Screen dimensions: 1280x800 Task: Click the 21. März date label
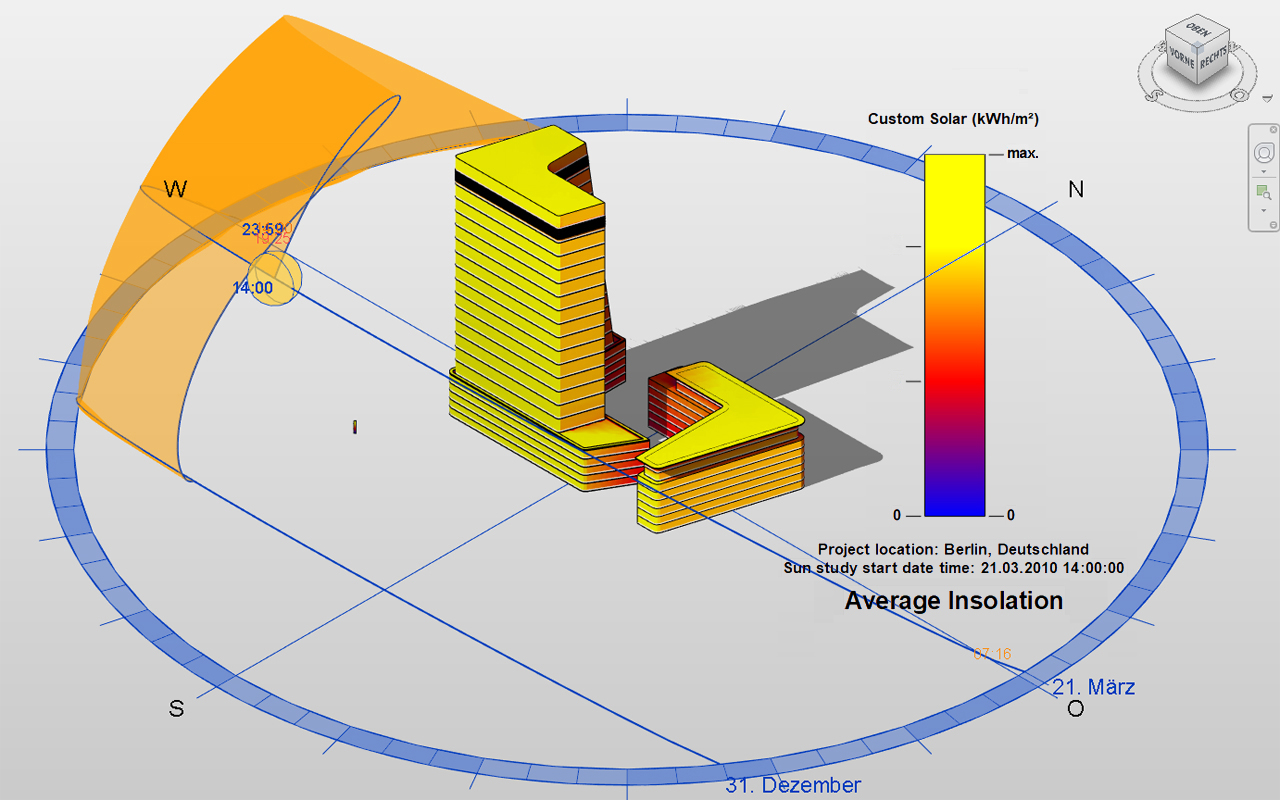[1093, 688]
